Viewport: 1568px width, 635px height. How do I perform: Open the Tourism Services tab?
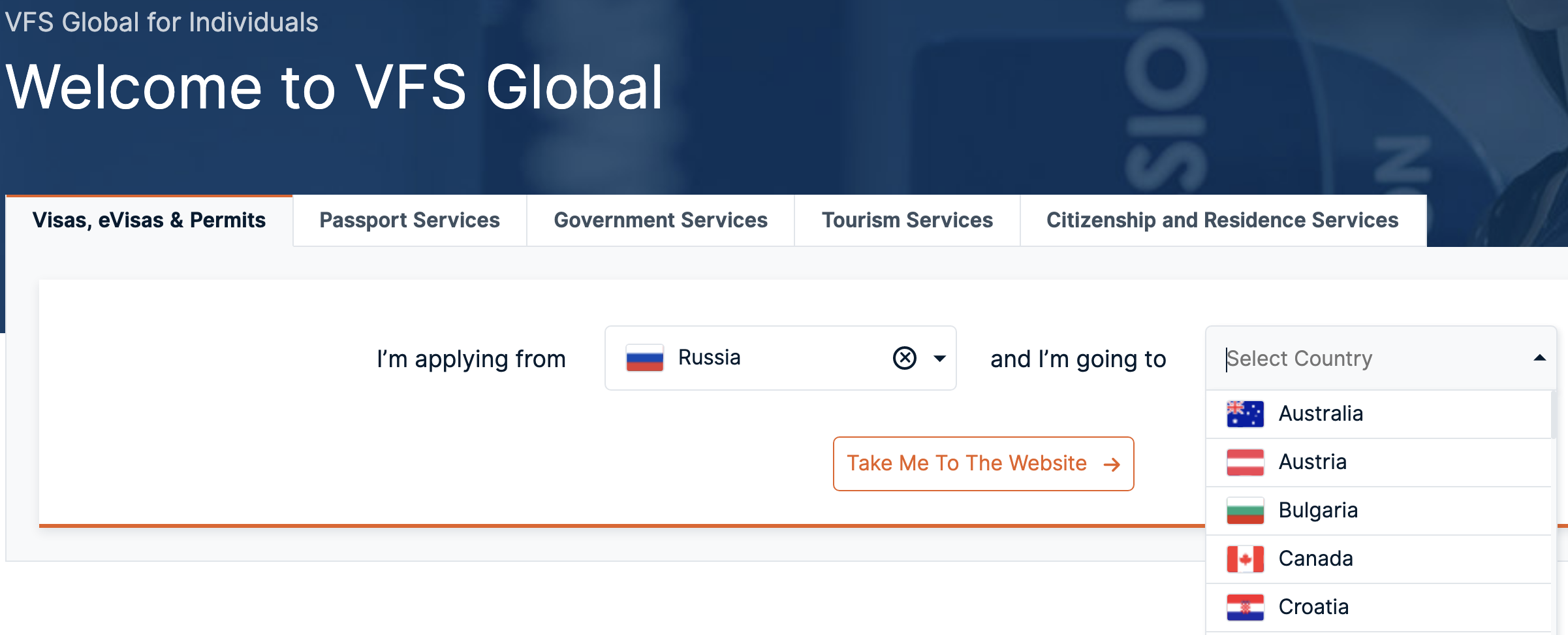(907, 221)
